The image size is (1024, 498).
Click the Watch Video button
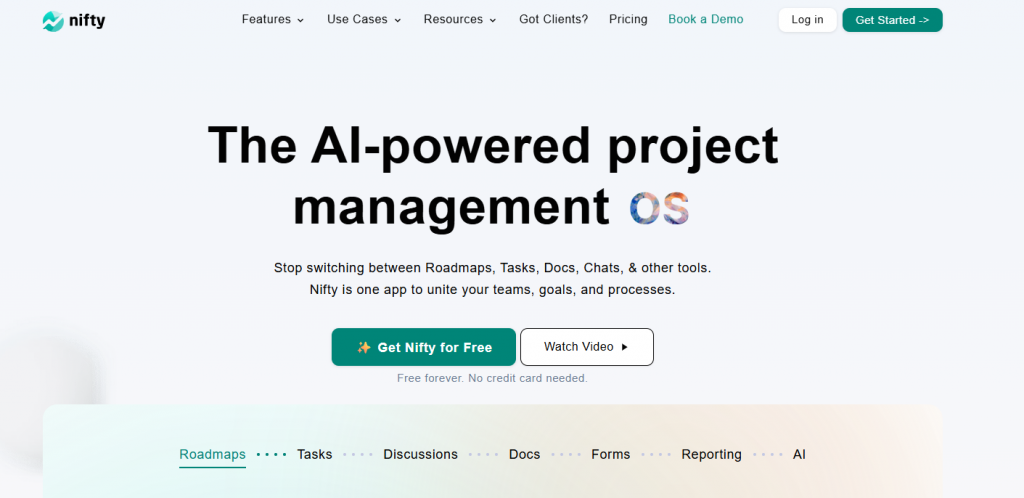[586, 347]
